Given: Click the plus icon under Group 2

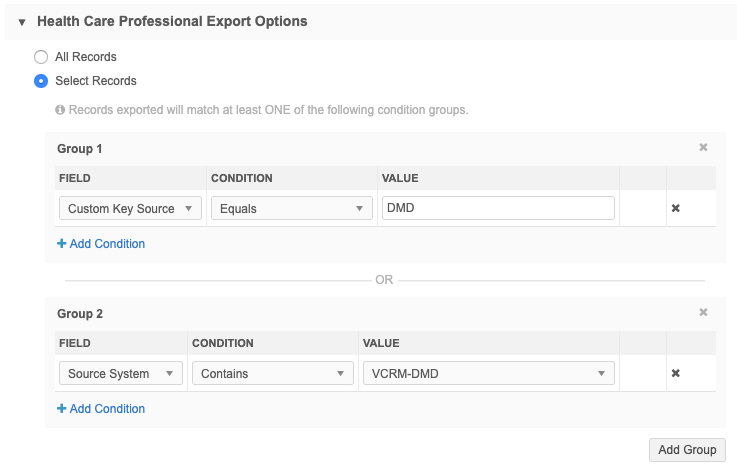Looking at the screenshot, I should point(62,409).
